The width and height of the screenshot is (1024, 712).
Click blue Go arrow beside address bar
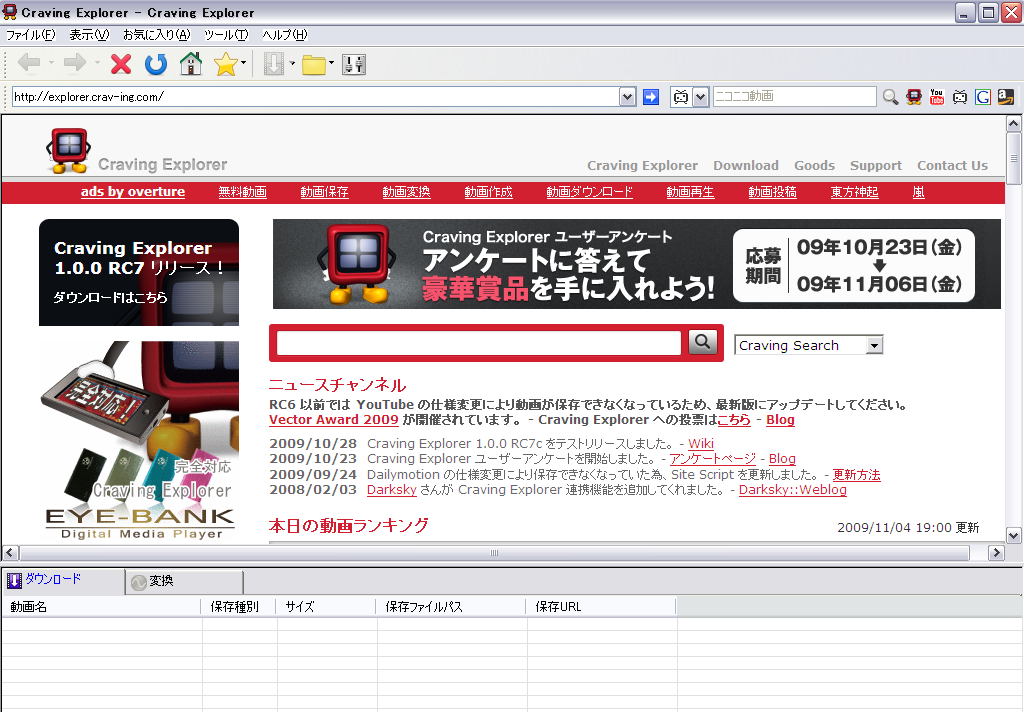tap(650, 97)
